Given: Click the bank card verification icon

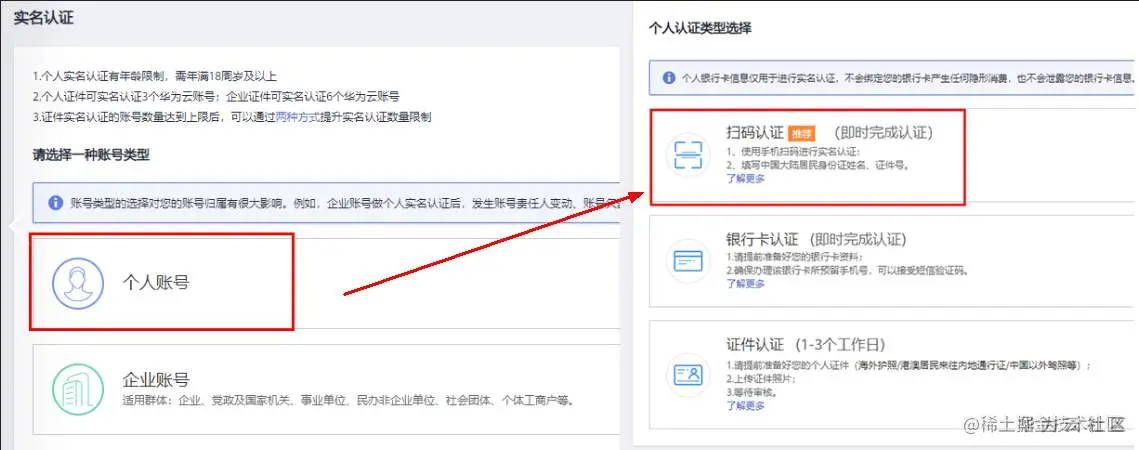Looking at the screenshot, I should click(687, 261).
